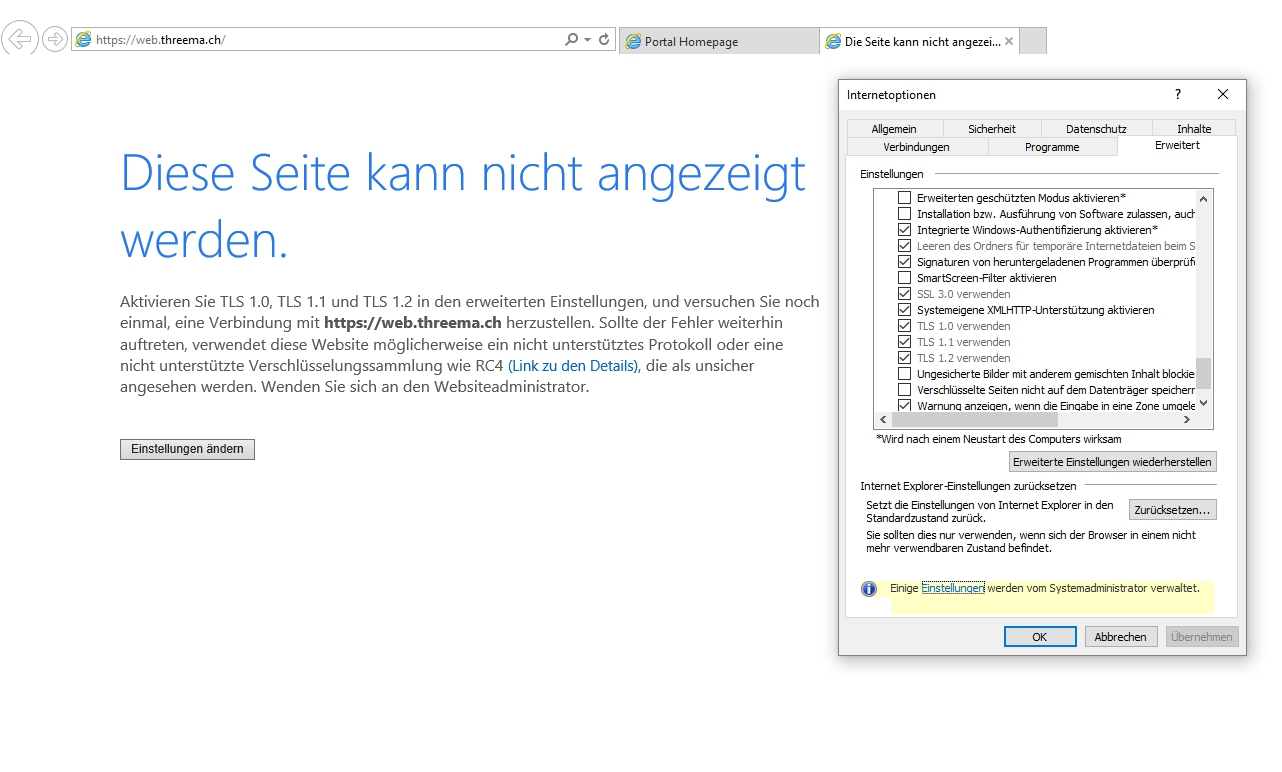Click the refresh icon in address bar

pyautogui.click(x=604, y=40)
